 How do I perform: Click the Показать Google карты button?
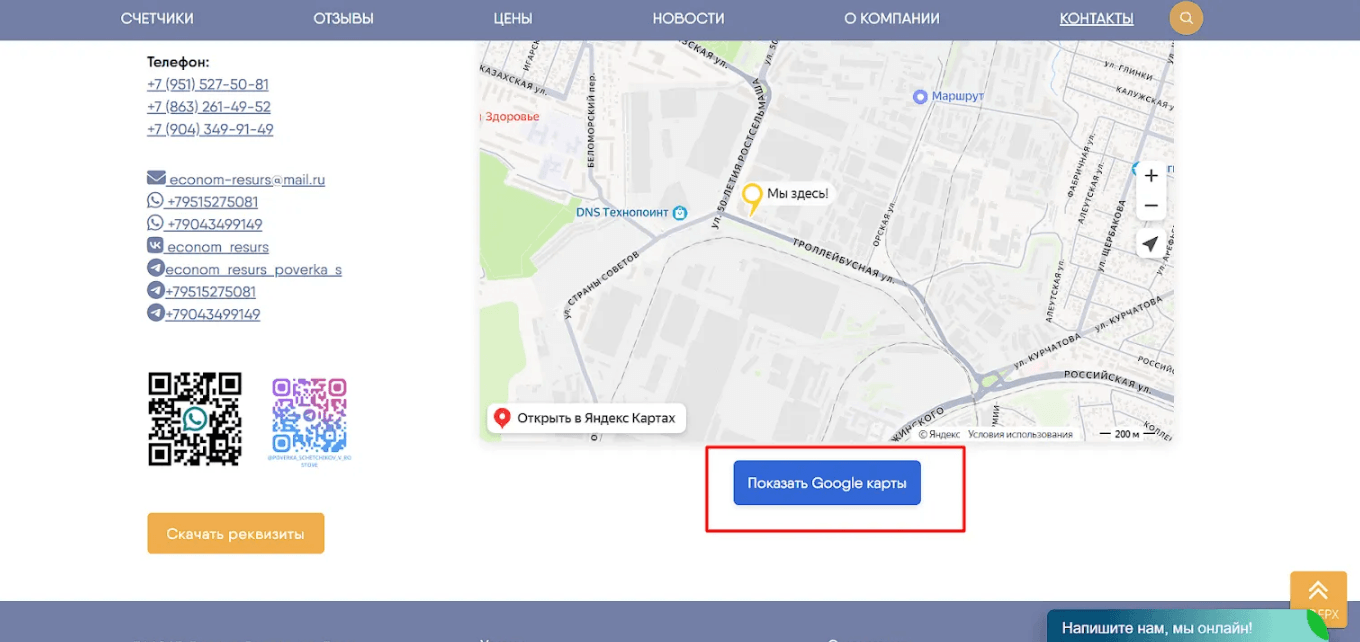[x=827, y=483]
